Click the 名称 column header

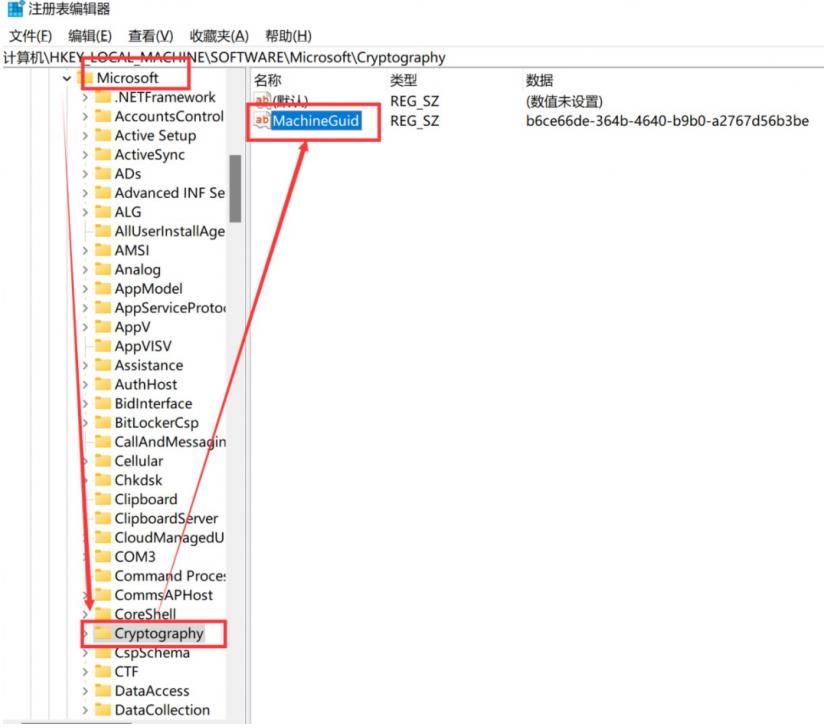(268, 80)
